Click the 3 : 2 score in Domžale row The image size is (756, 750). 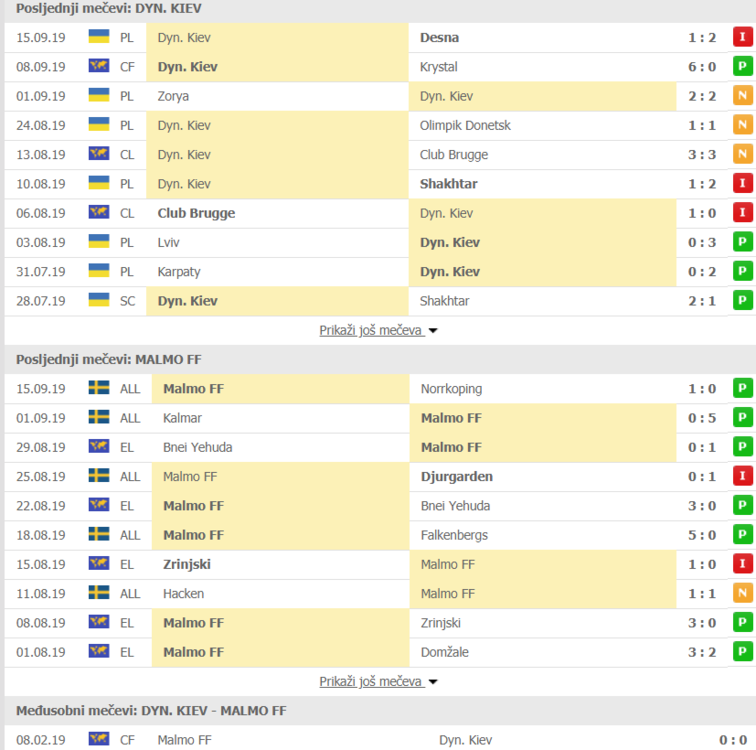pos(702,652)
